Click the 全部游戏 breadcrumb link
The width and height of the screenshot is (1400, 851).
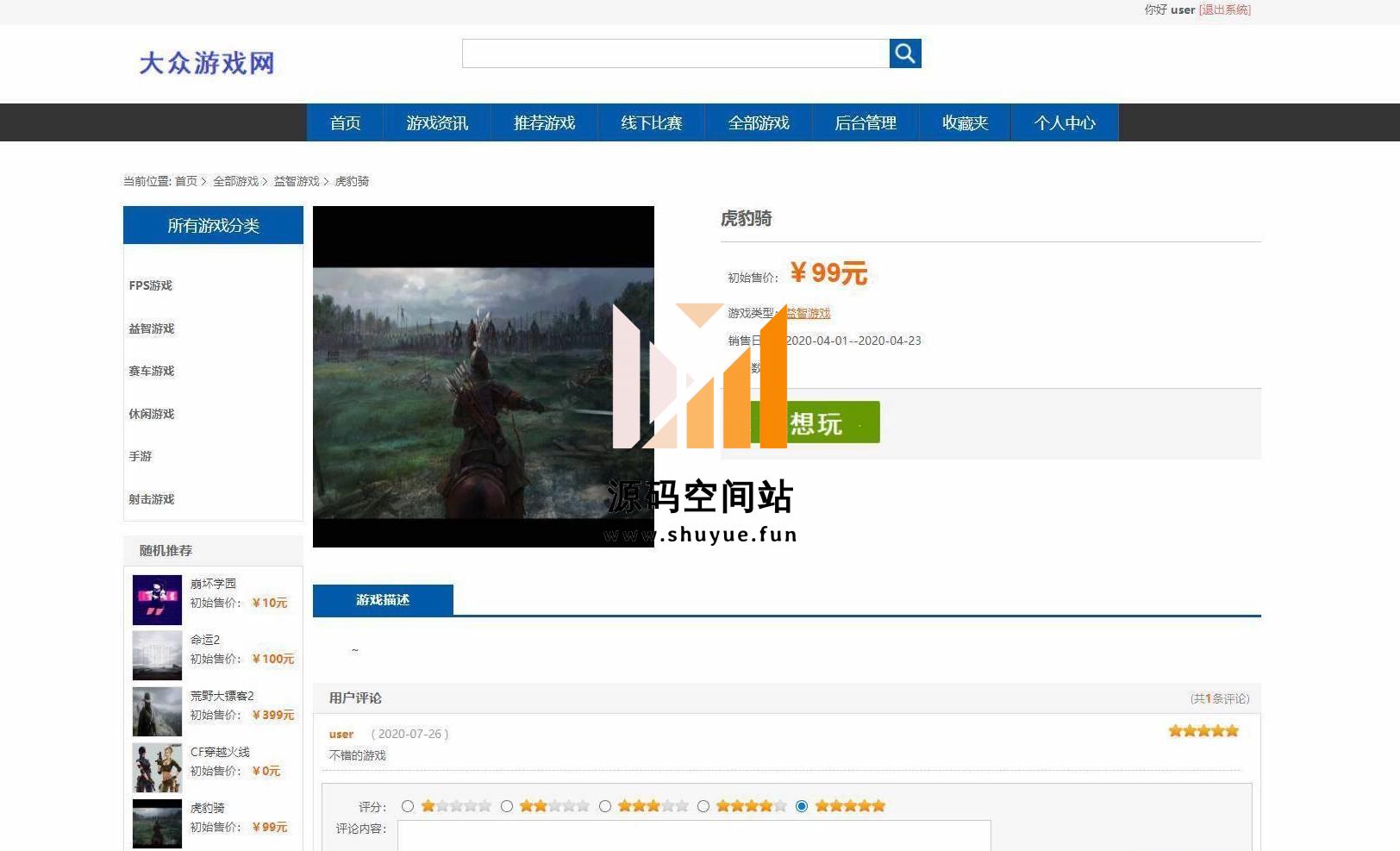tap(235, 181)
